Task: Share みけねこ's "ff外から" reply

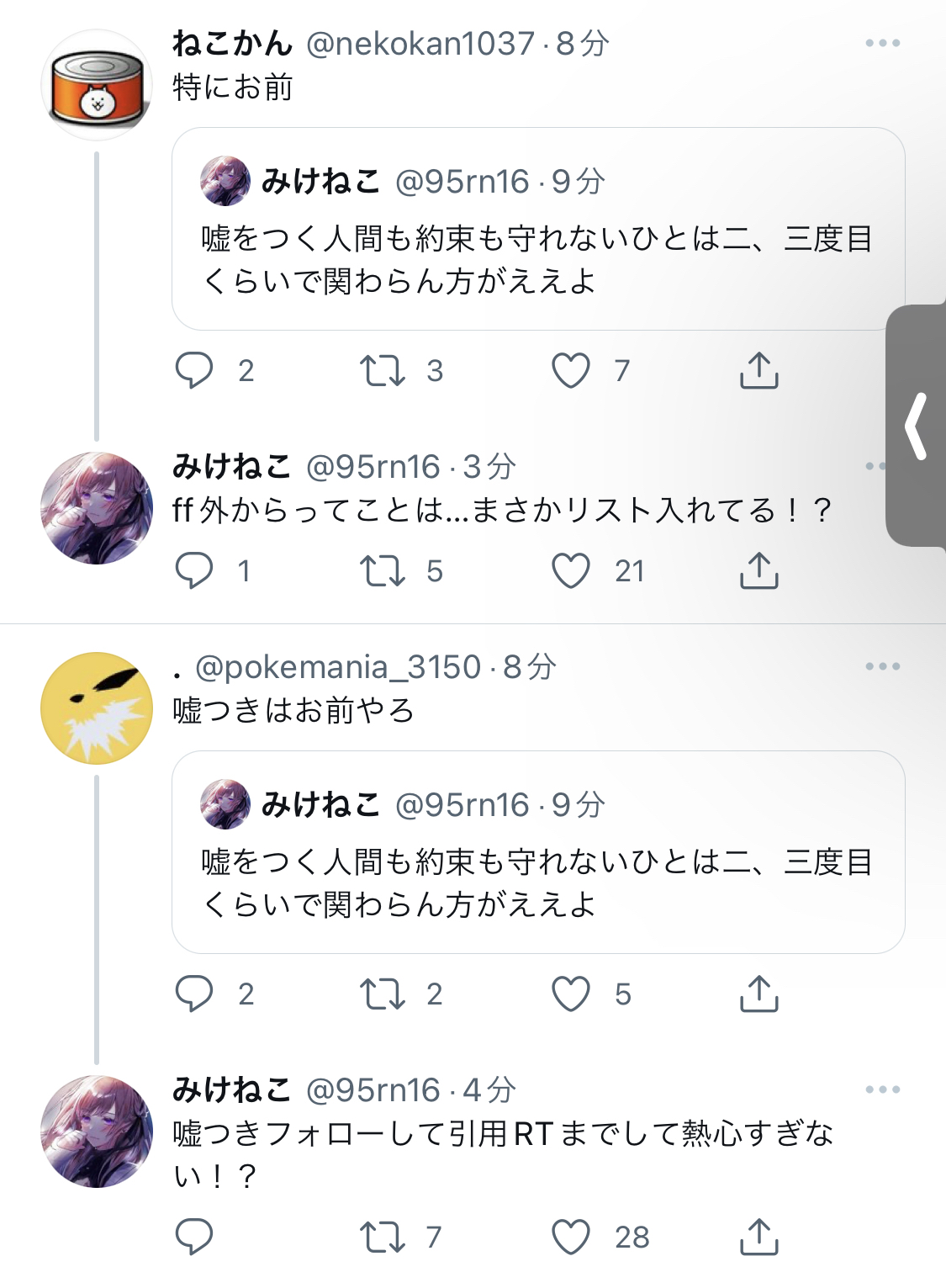Action: pyautogui.click(x=758, y=571)
